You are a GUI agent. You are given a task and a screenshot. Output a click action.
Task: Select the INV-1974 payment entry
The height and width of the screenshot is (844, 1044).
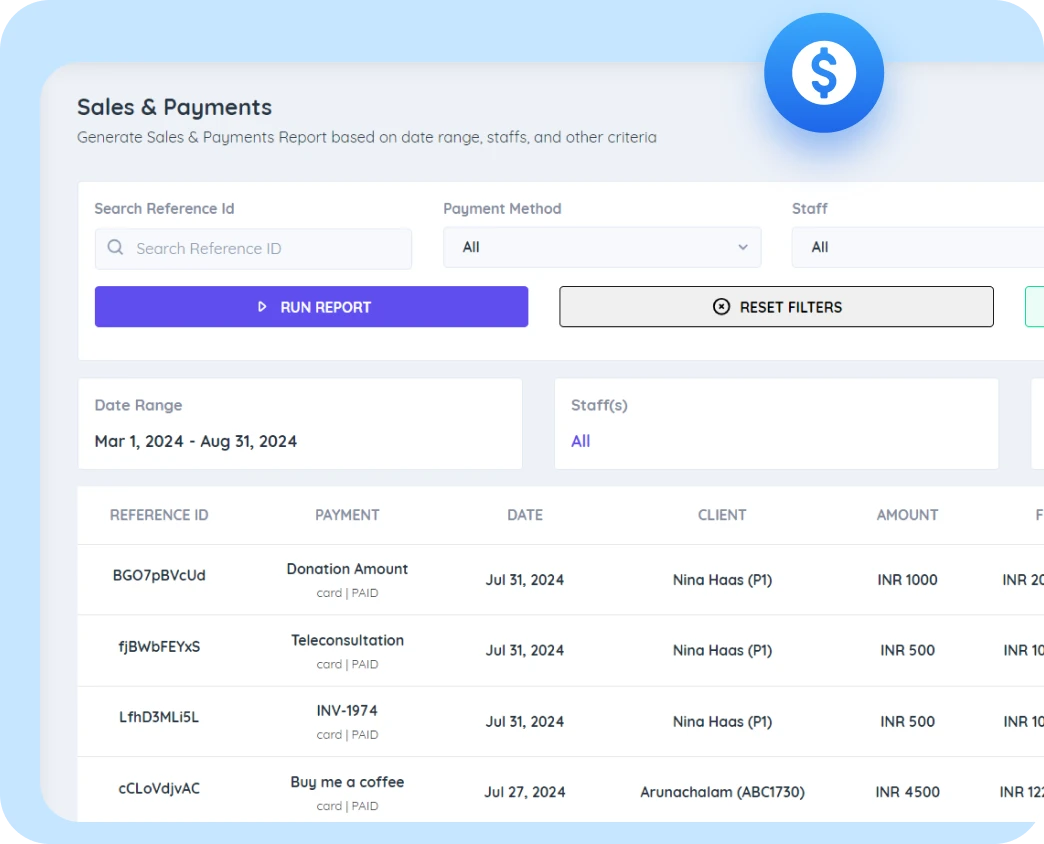click(347, 711)
